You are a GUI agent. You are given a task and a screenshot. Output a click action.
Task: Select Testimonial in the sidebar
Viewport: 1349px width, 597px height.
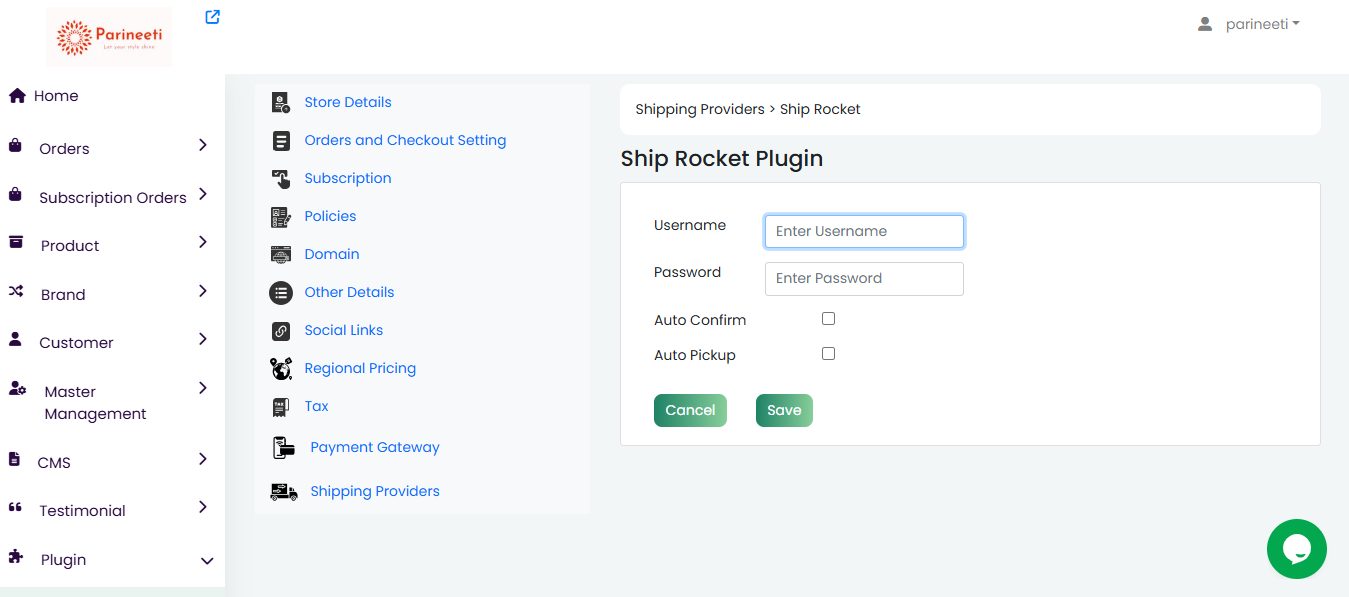click(82, 511)
